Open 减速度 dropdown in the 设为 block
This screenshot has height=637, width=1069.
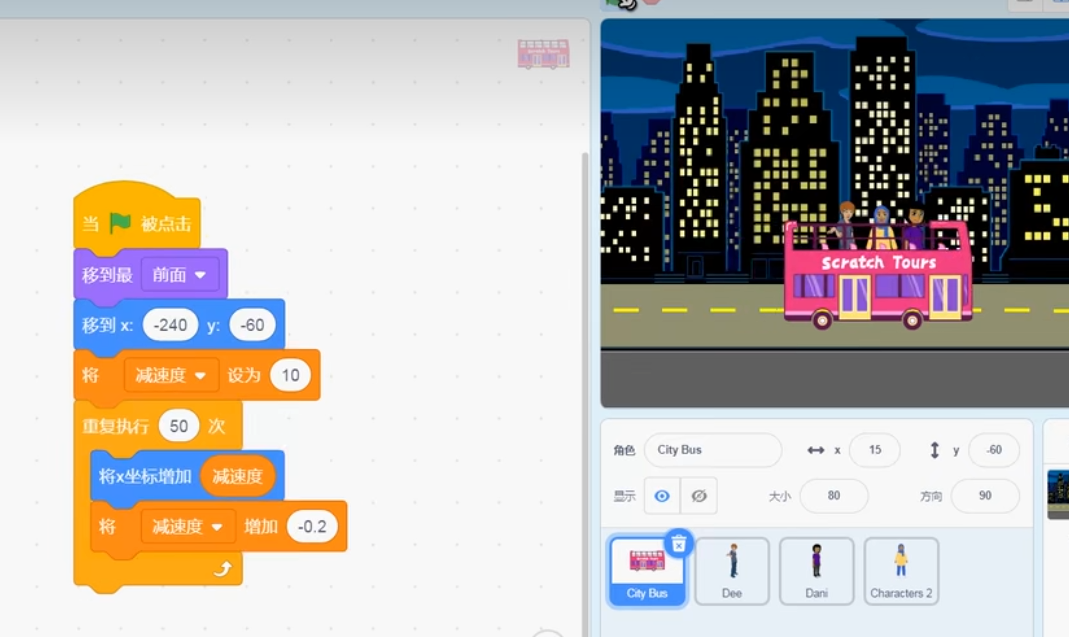point(171,375)
